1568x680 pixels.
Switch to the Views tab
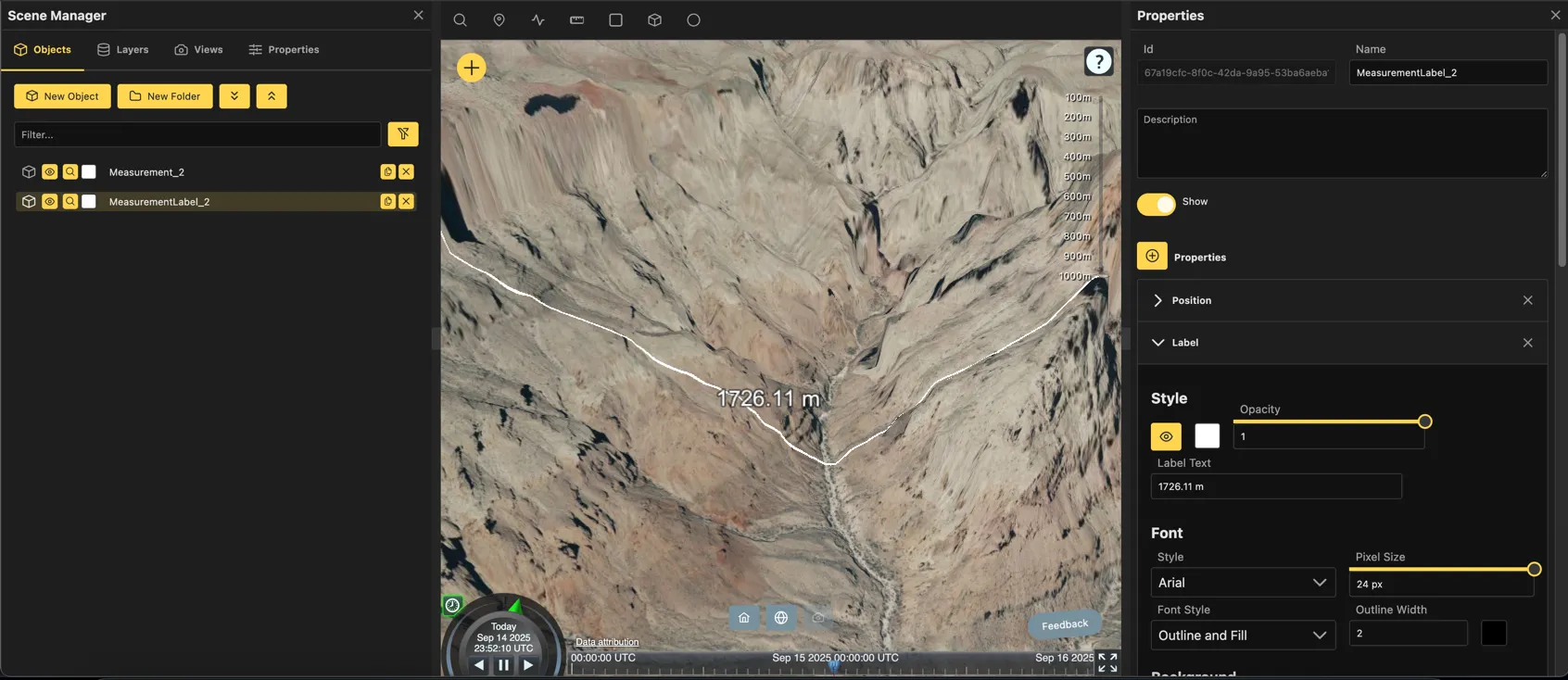coord(198,50)
